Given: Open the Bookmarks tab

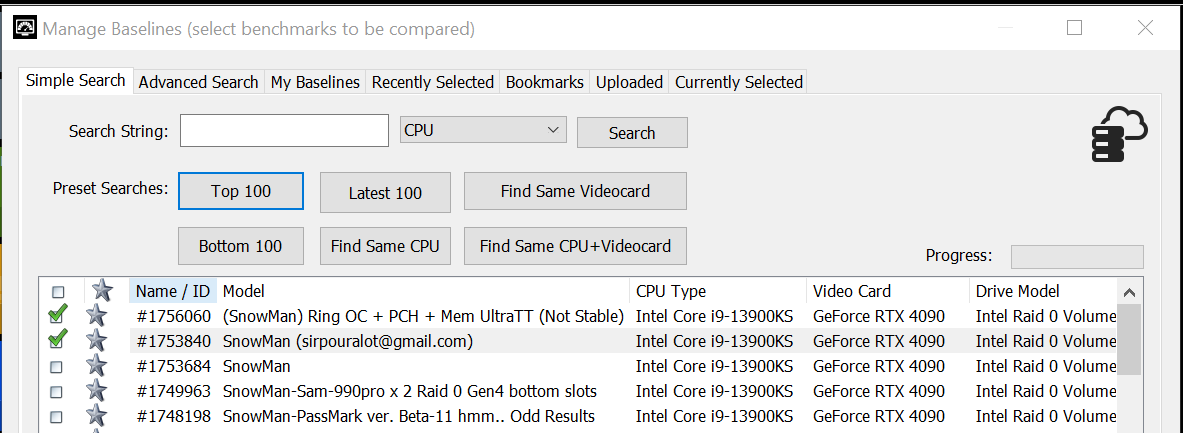Looking at the screenshot, I should [x=545, y=82].
